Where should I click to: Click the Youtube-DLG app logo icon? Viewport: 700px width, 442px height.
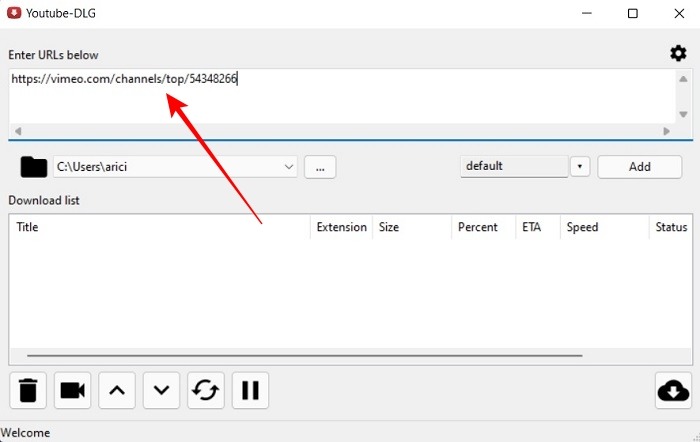coord(14,13)
